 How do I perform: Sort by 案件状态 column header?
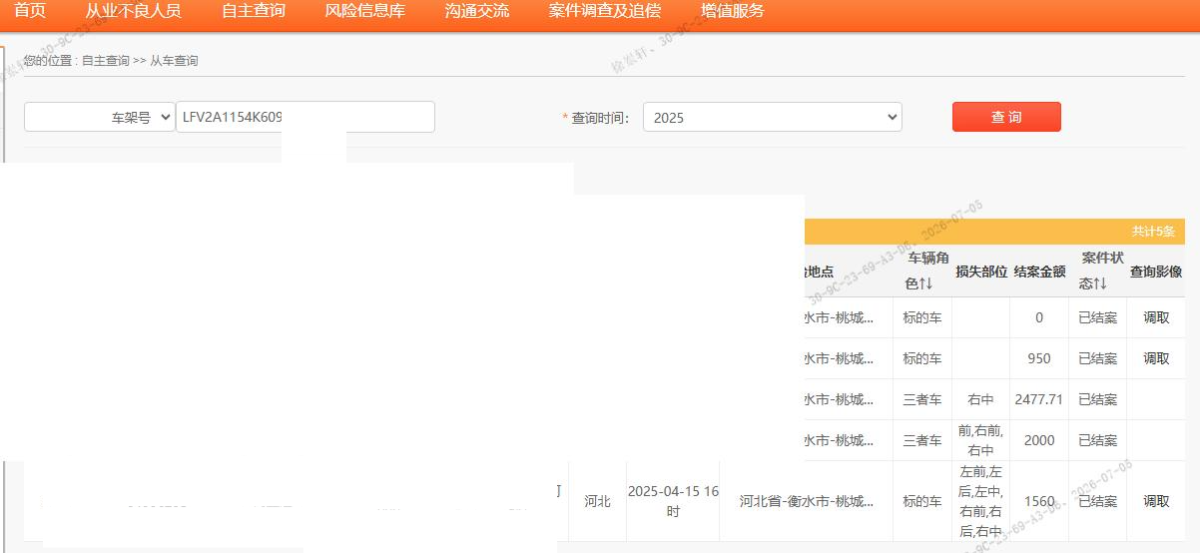tap(1097, 271)
